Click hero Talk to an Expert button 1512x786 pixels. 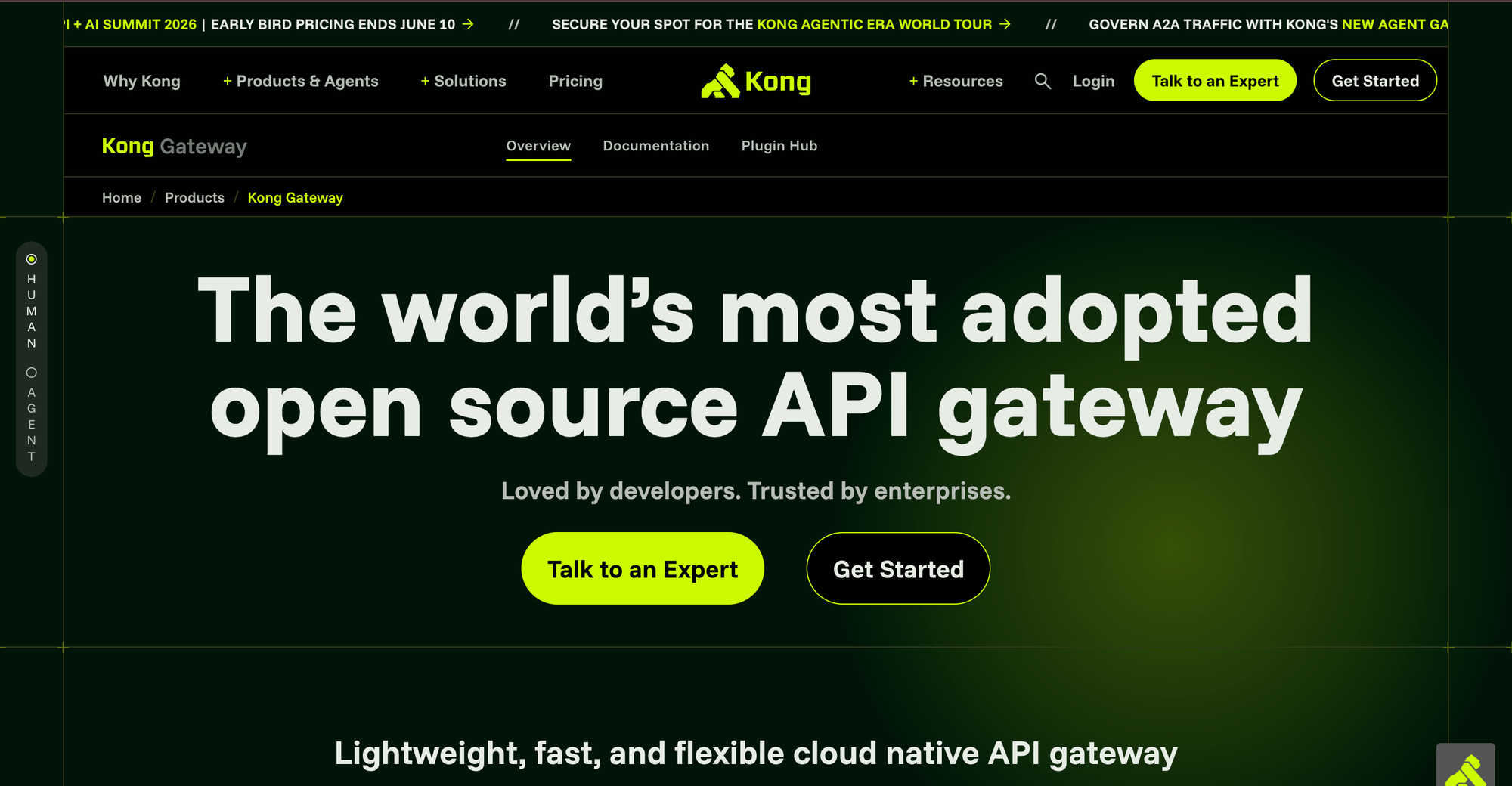(643, 568)
